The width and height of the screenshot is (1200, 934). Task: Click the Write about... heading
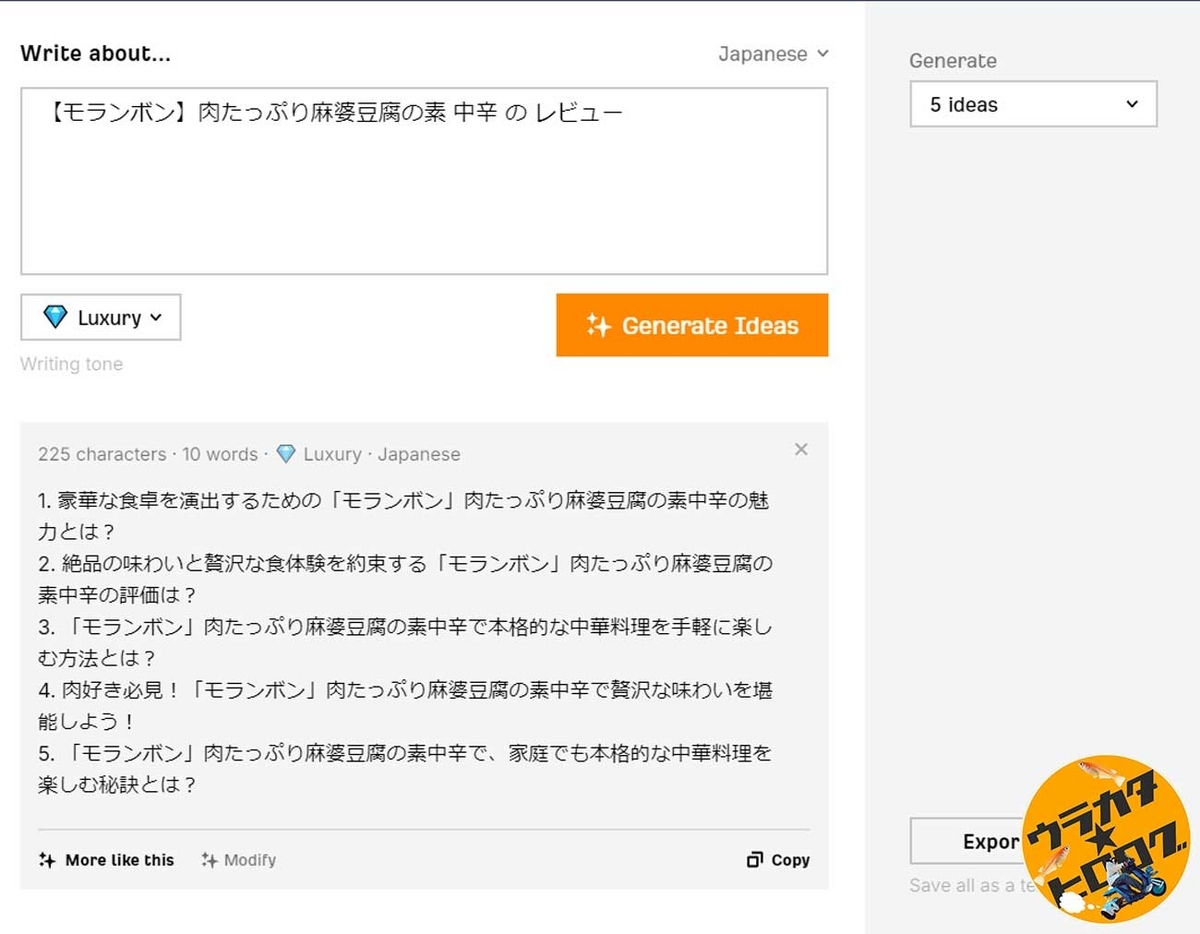tap(95, 54)
